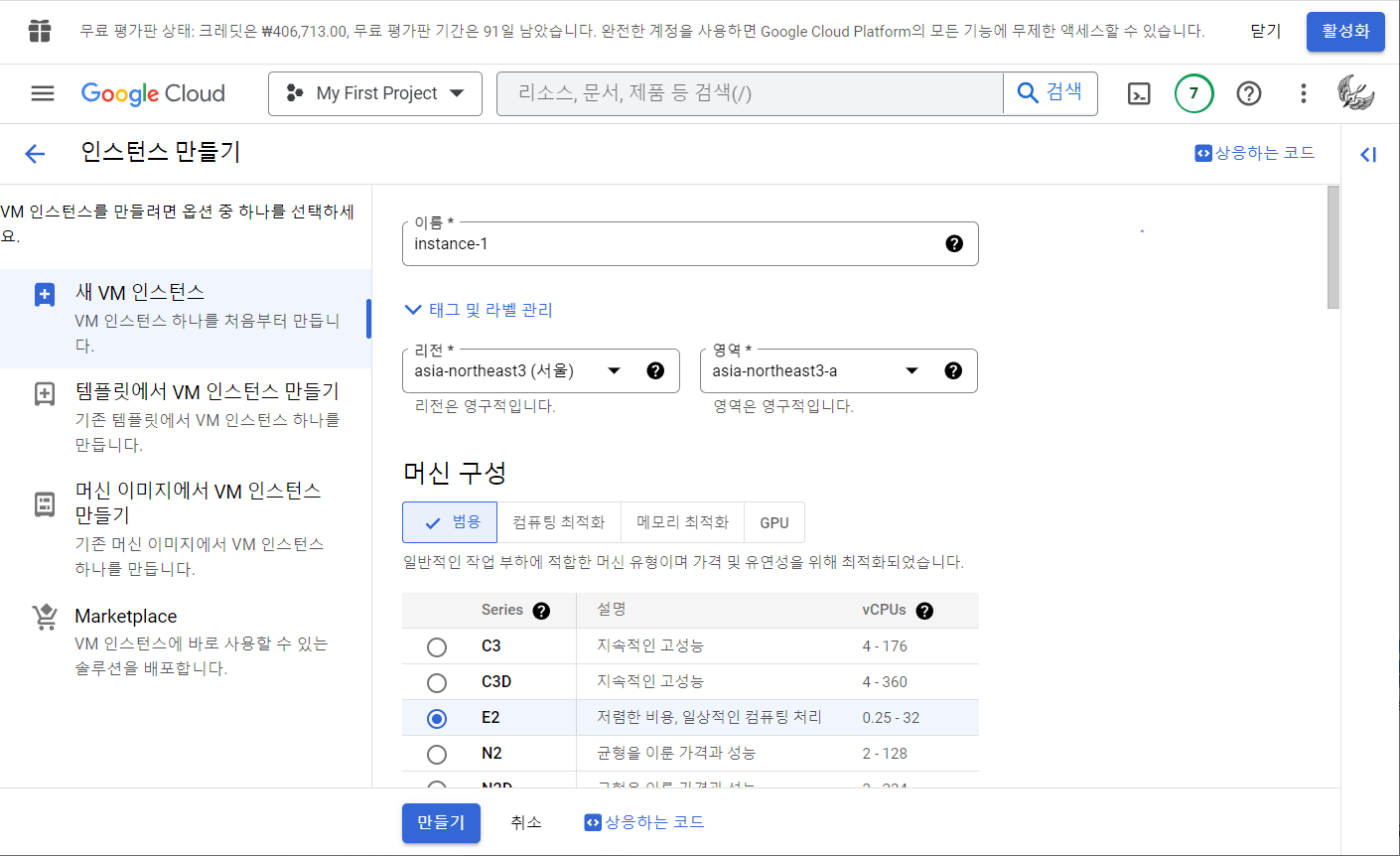Screen dimensions: 1400x856
Task: Click the 머신 구성 heading
Action: [x=455, y=473]
